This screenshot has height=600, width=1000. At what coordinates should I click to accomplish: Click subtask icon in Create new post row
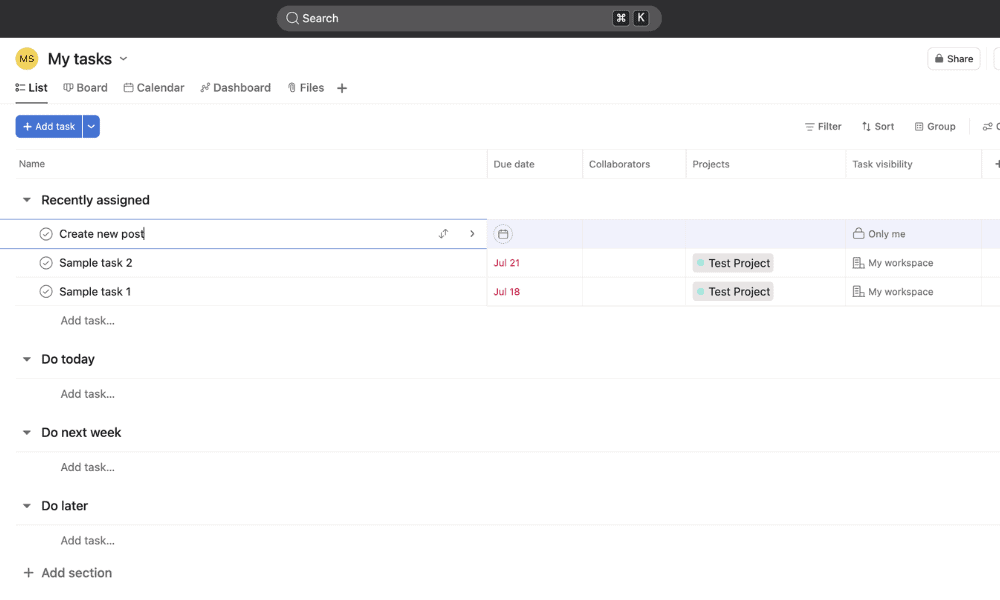443,234
